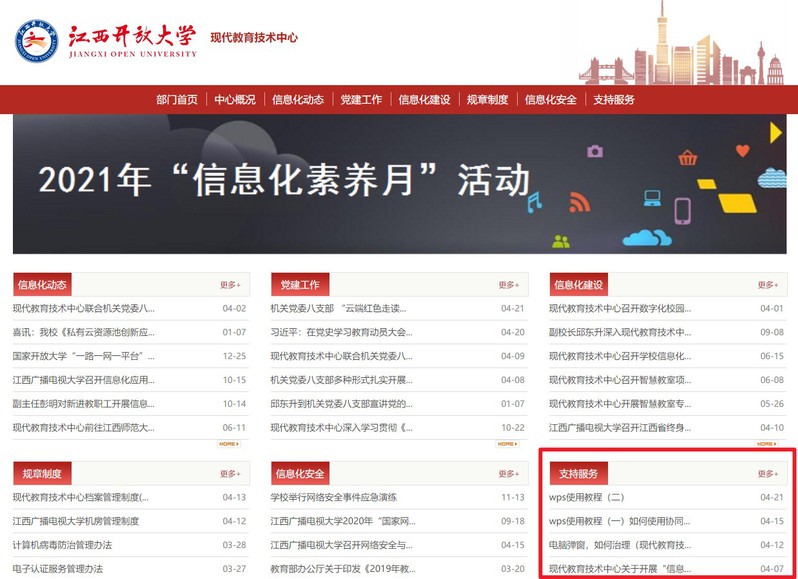Screen dimensions: 798x579
Task: Open 中心概况 menu item
Action: pos(235,99)
